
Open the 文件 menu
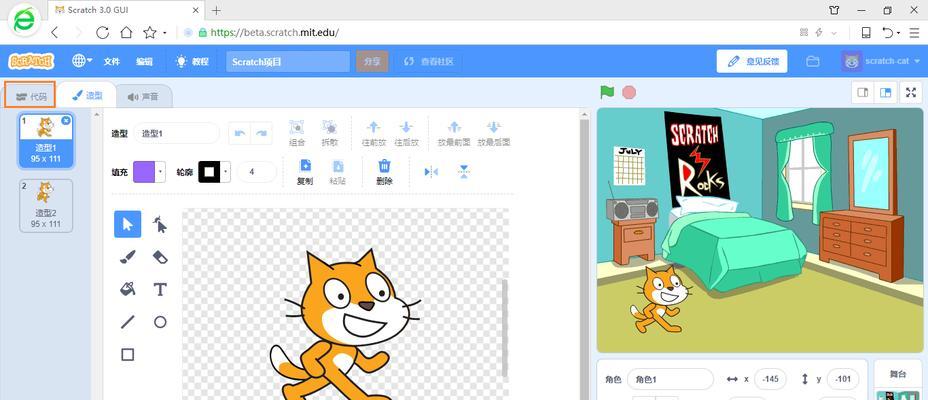112,62
